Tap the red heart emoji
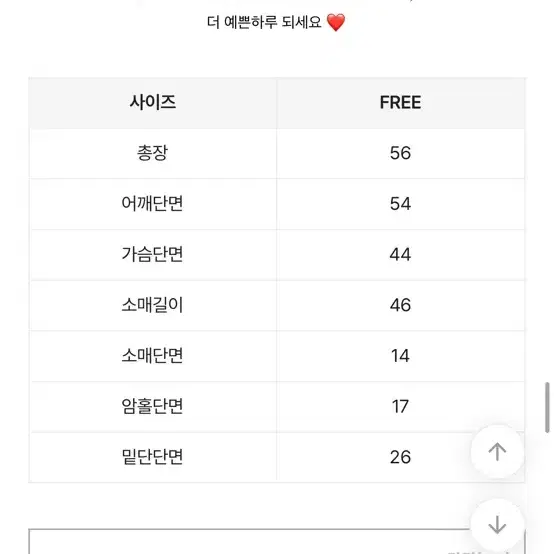 tap(335, 22)
